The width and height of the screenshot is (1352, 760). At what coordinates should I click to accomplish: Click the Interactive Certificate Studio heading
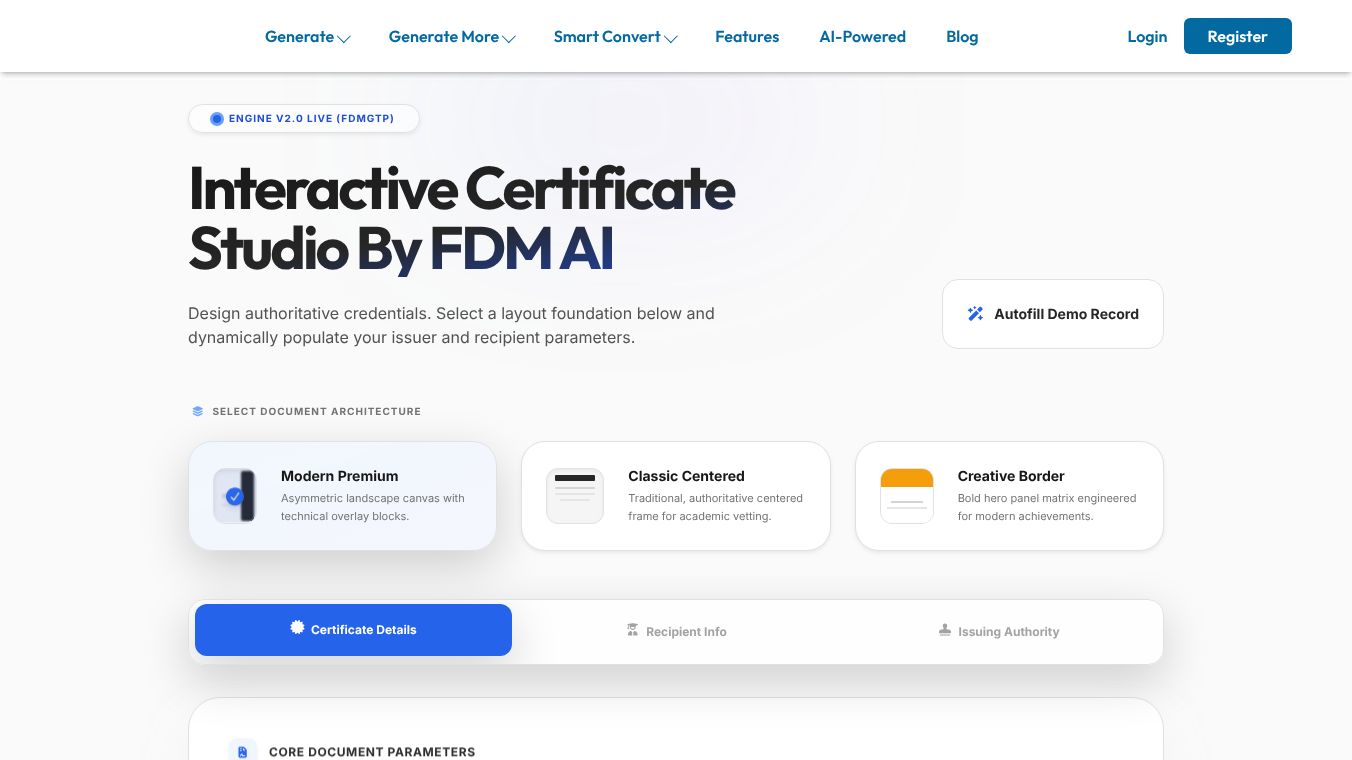462,218
